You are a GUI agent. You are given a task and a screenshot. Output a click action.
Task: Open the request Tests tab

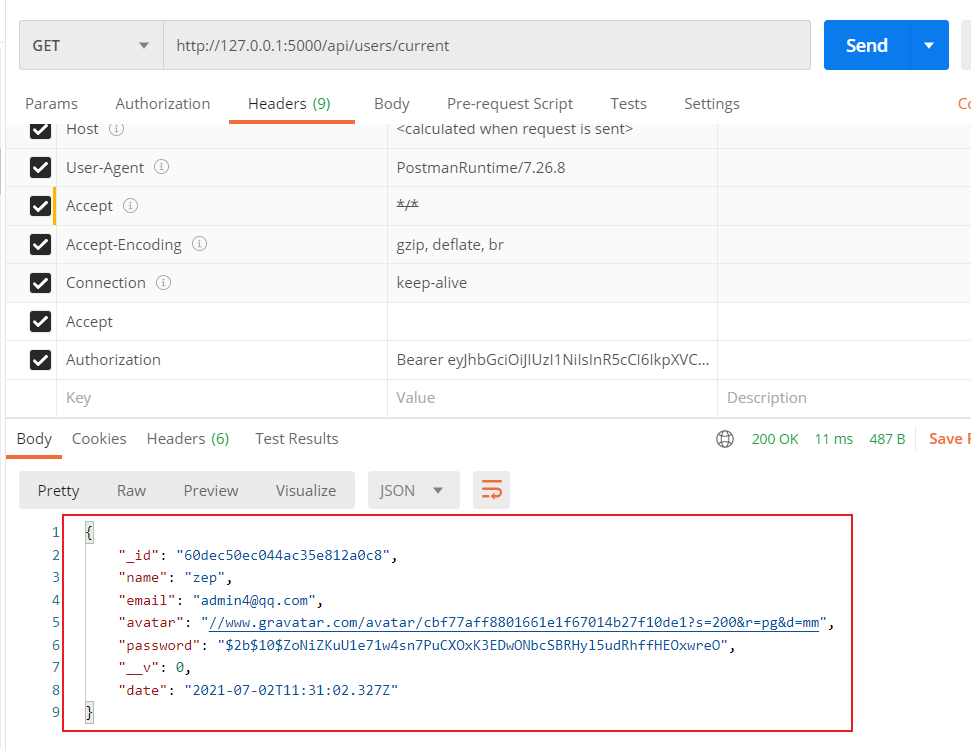tap(628, 103)
